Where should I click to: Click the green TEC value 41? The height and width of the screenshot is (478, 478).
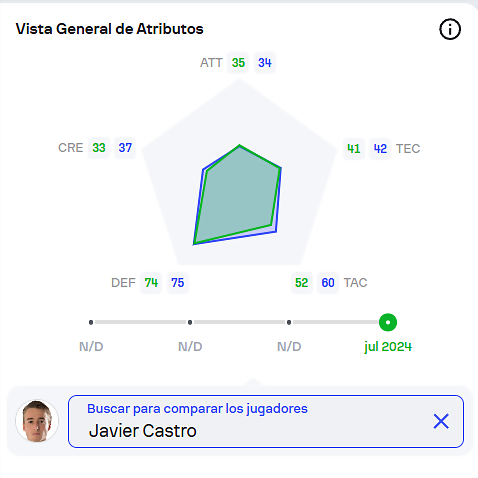(354, 149)
